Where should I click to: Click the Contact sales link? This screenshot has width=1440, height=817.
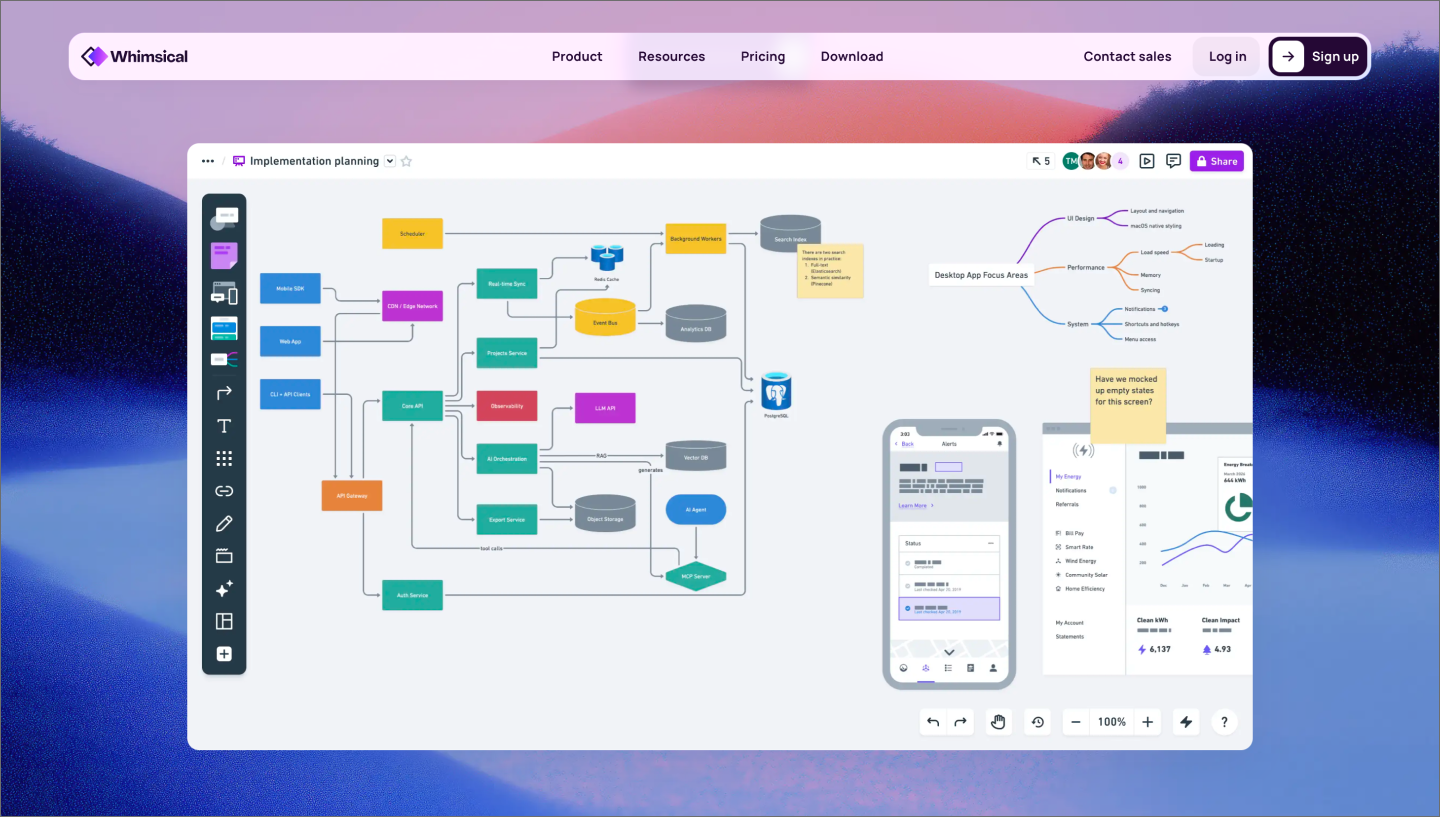(1127, 56)
